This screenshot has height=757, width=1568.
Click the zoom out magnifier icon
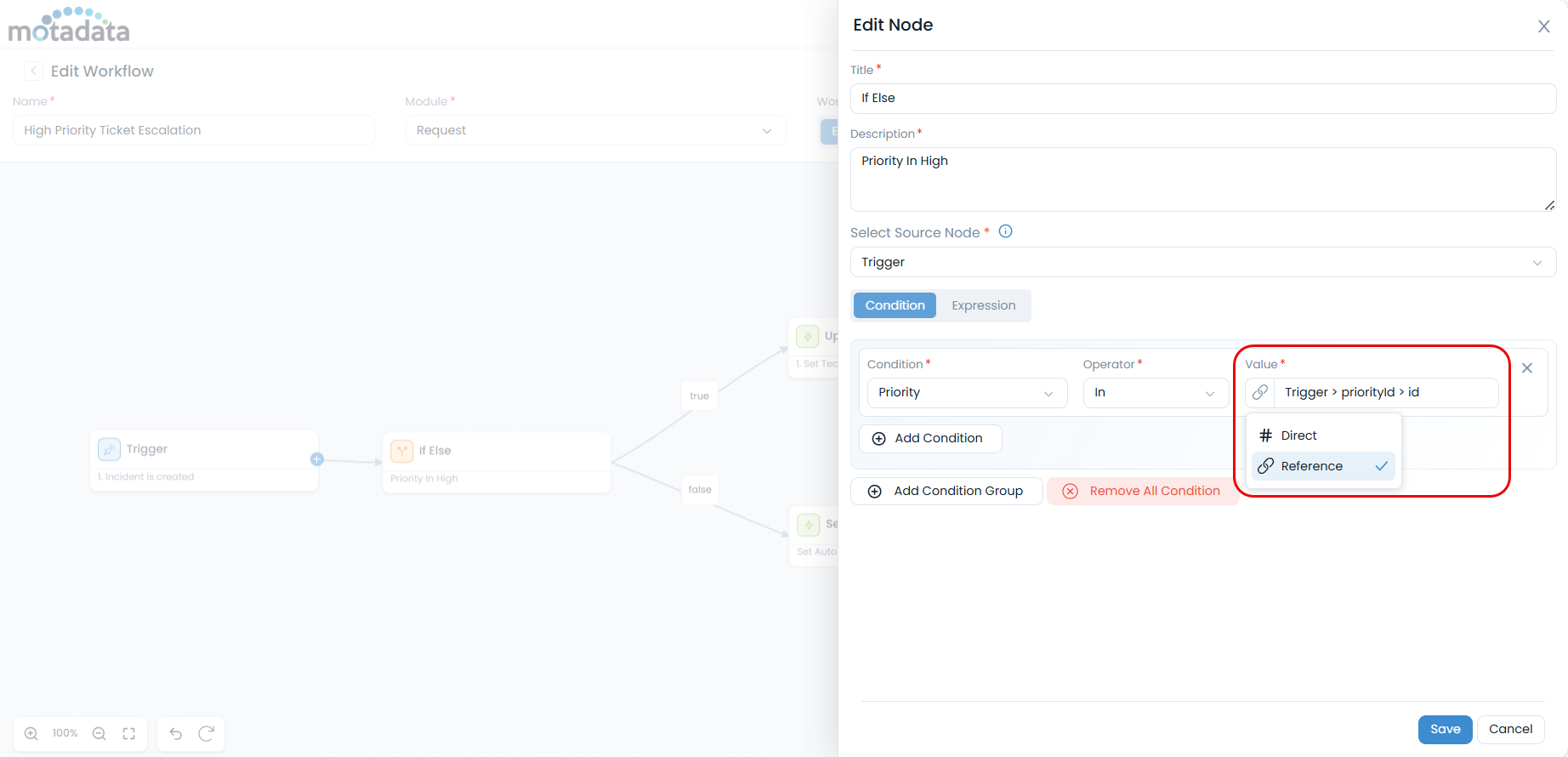pos(99,733)
